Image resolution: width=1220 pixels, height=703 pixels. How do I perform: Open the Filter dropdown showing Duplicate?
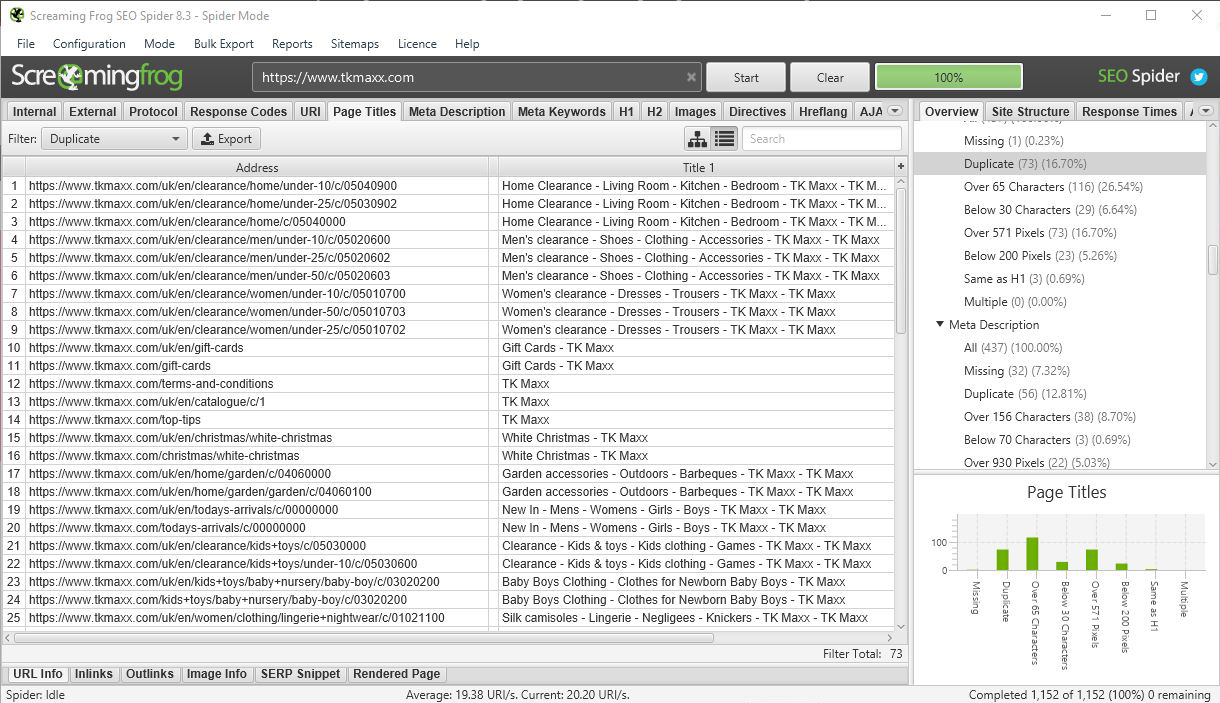pos(115,139)
